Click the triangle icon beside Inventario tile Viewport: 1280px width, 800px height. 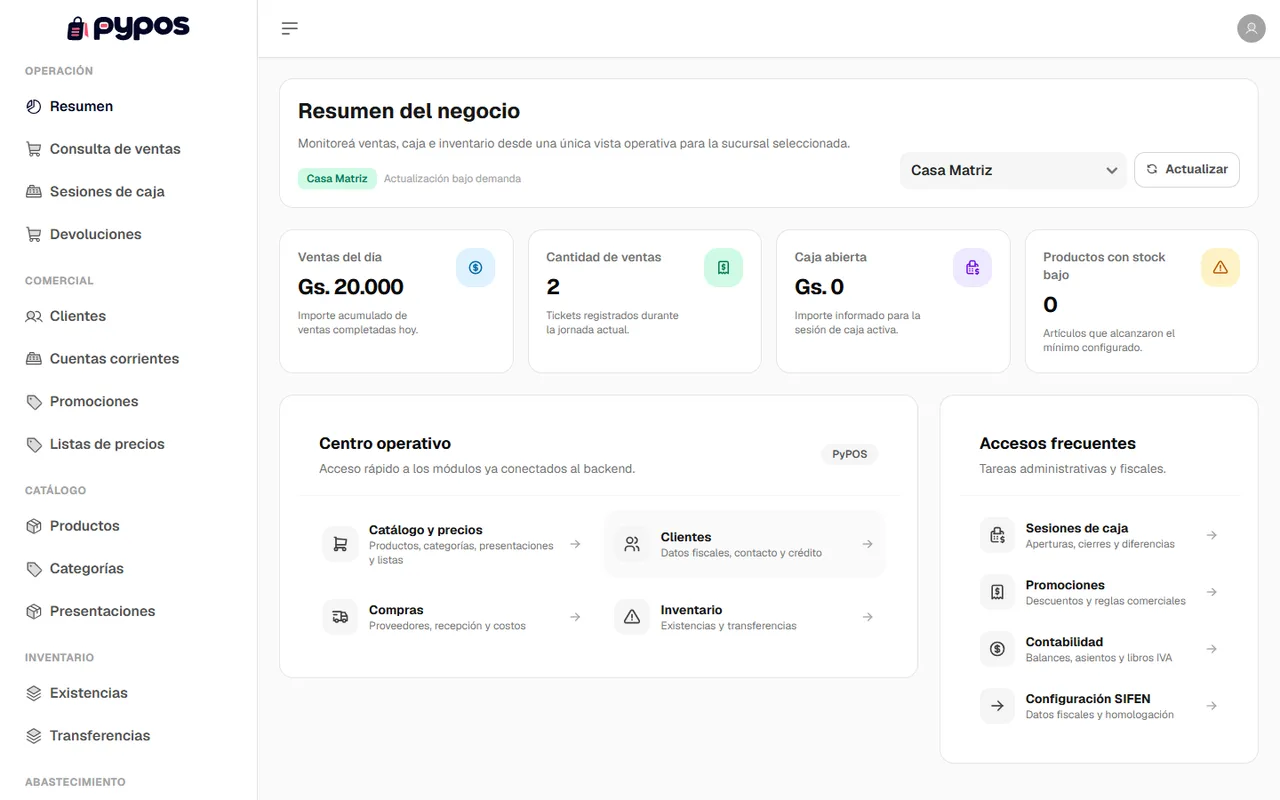tap(632, 617)
